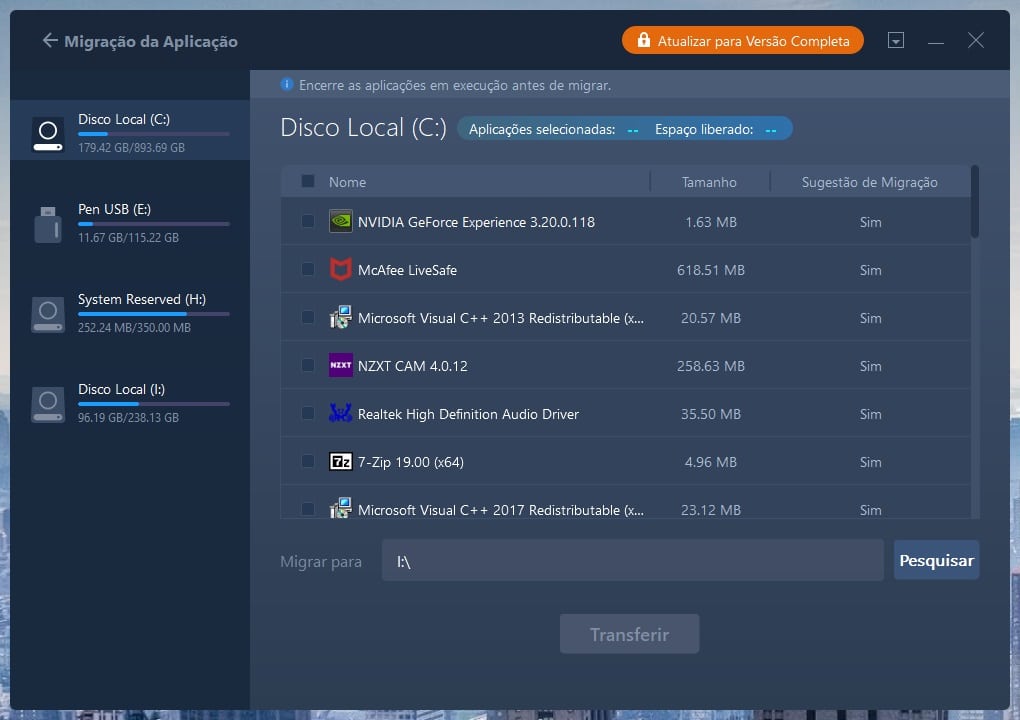This screenshot has width=1020, height=720.
Task: Open the dropdown menu in the title bar
Action: (x=896, y=41)
